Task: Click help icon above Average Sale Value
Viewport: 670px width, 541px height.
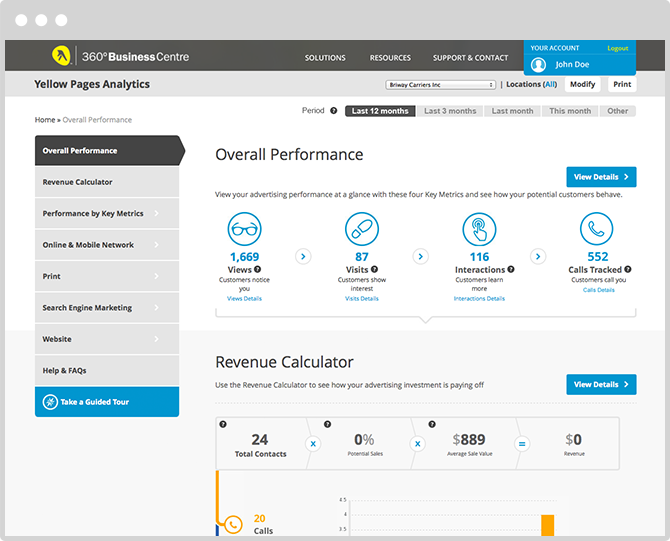Action: pos(432,424)
